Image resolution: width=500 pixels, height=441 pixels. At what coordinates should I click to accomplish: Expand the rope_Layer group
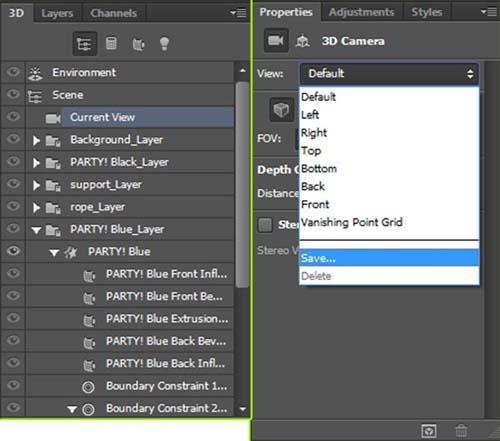(36, 208)
